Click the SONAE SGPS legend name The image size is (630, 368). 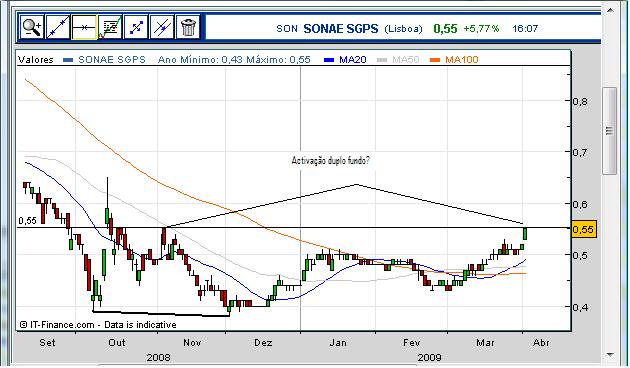click(x=112, y=60)
